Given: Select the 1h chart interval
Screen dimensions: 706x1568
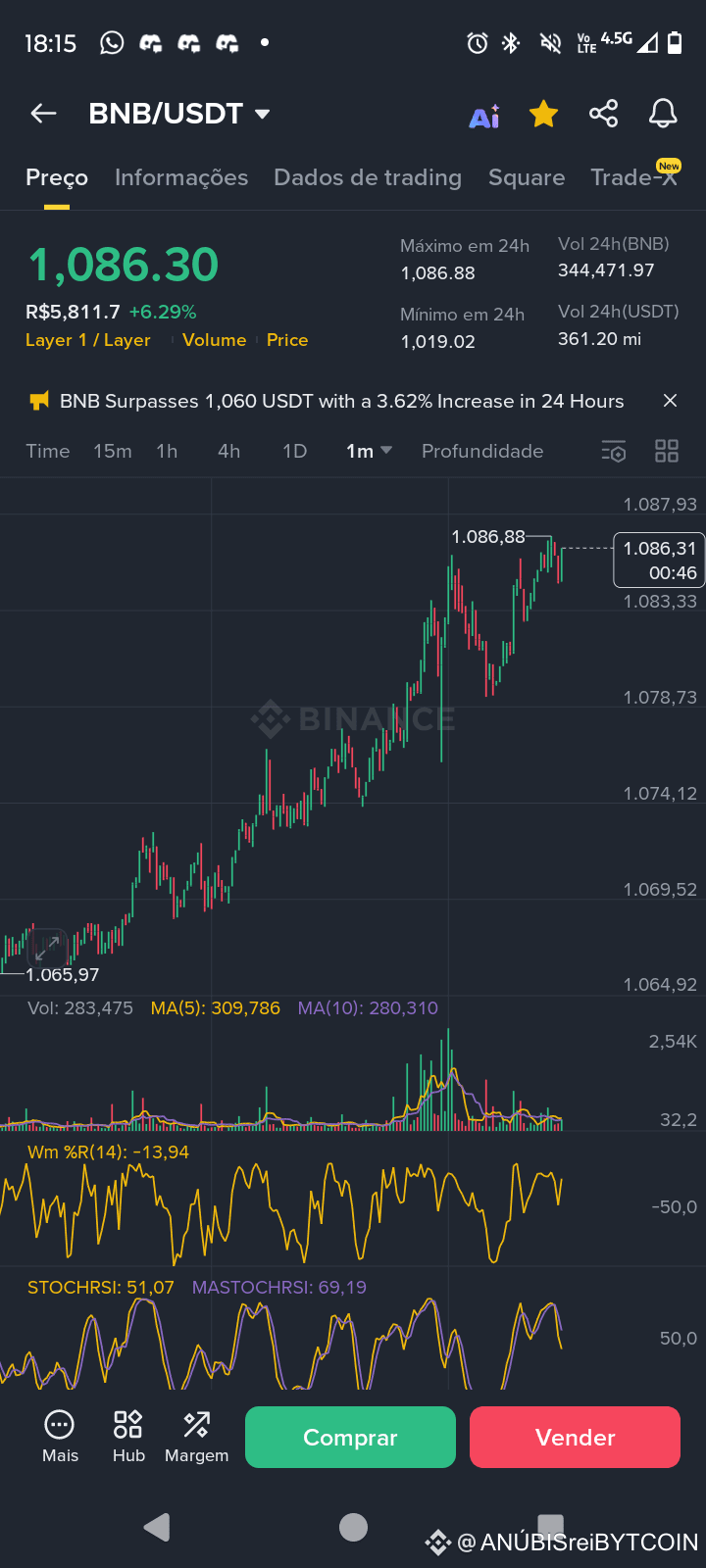Looking at the screenshot, I should 167,451.
